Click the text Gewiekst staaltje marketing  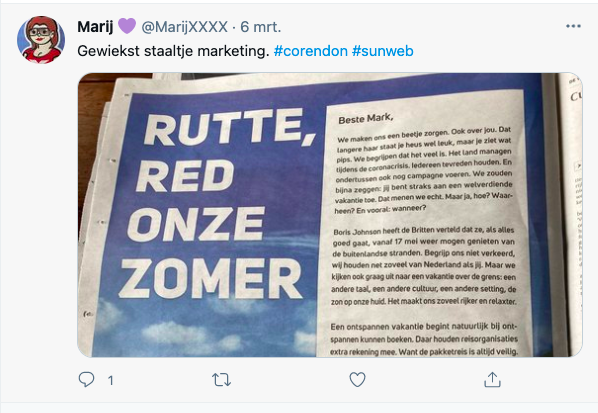[173, 51]
